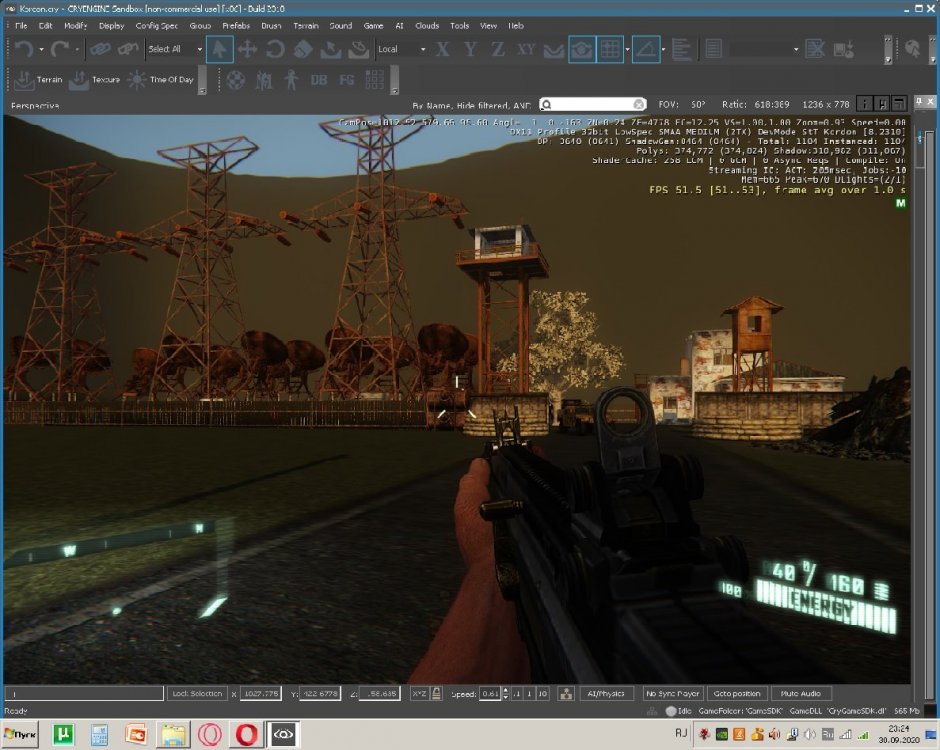Click the Lock Selection button

pos(197,694)
